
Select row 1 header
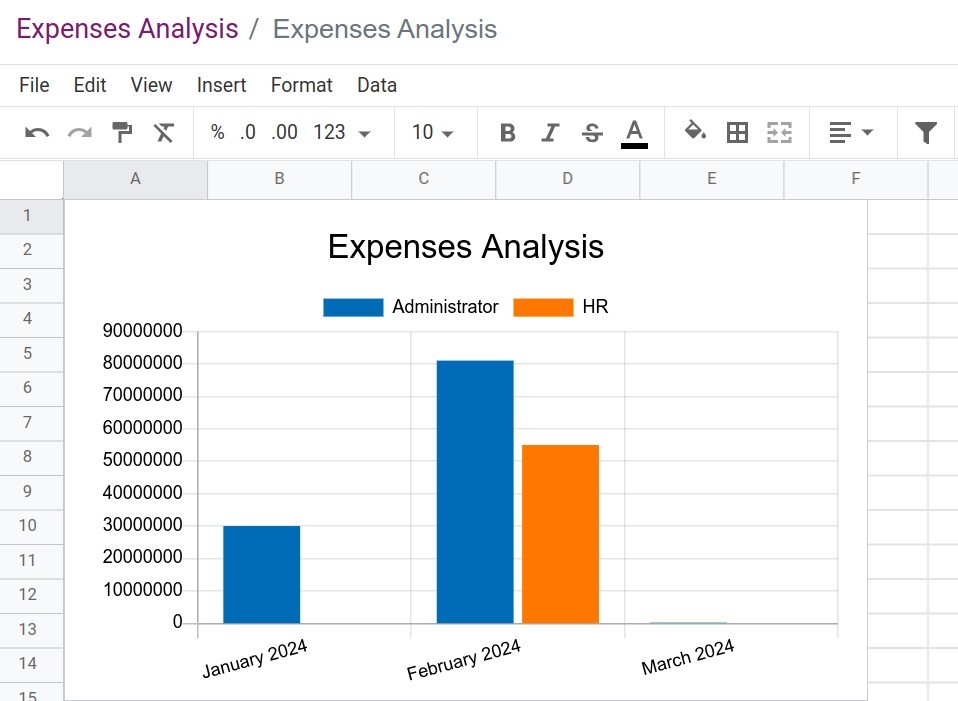(x=31, y=216)
